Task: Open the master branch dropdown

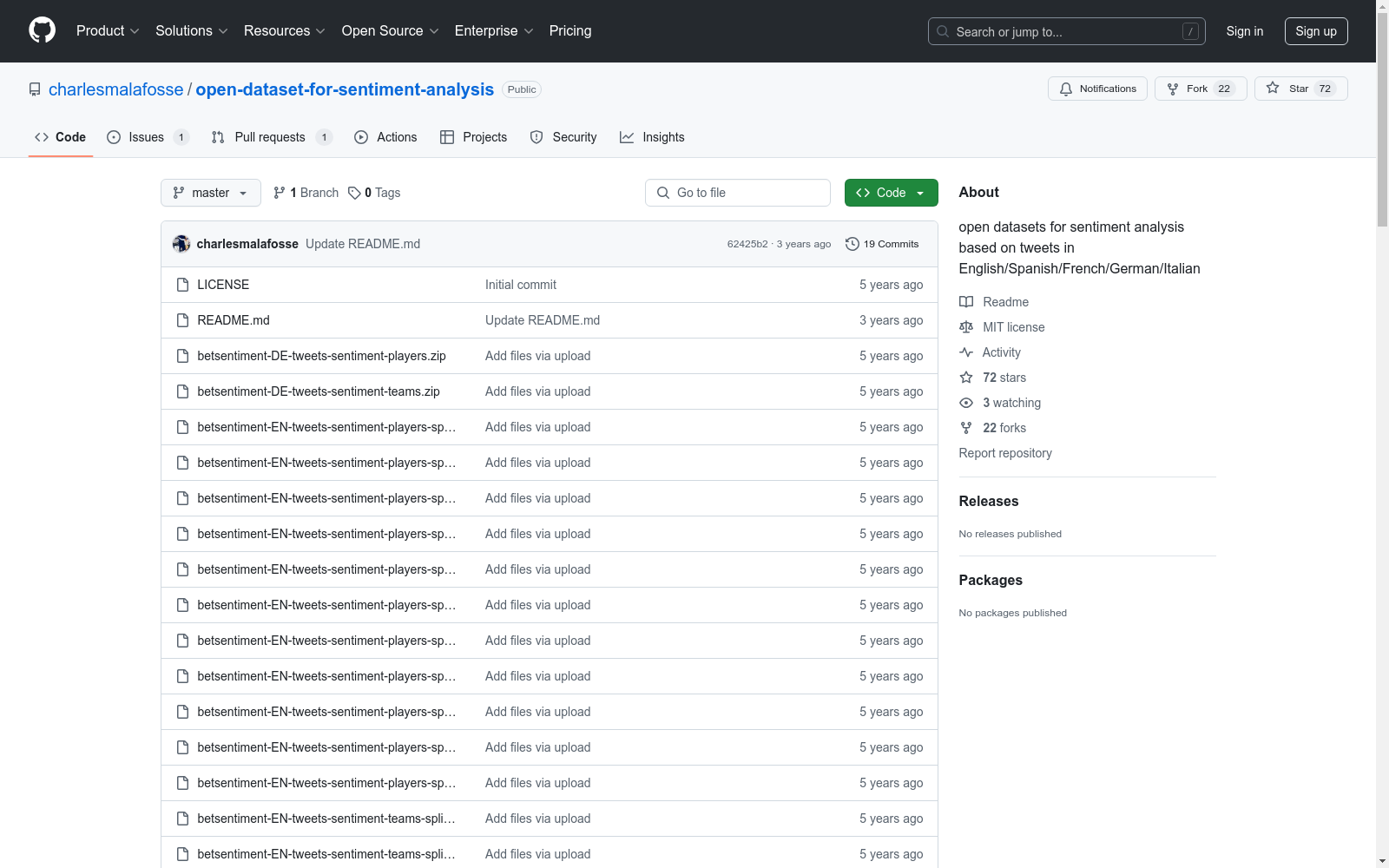Action: 211,193
